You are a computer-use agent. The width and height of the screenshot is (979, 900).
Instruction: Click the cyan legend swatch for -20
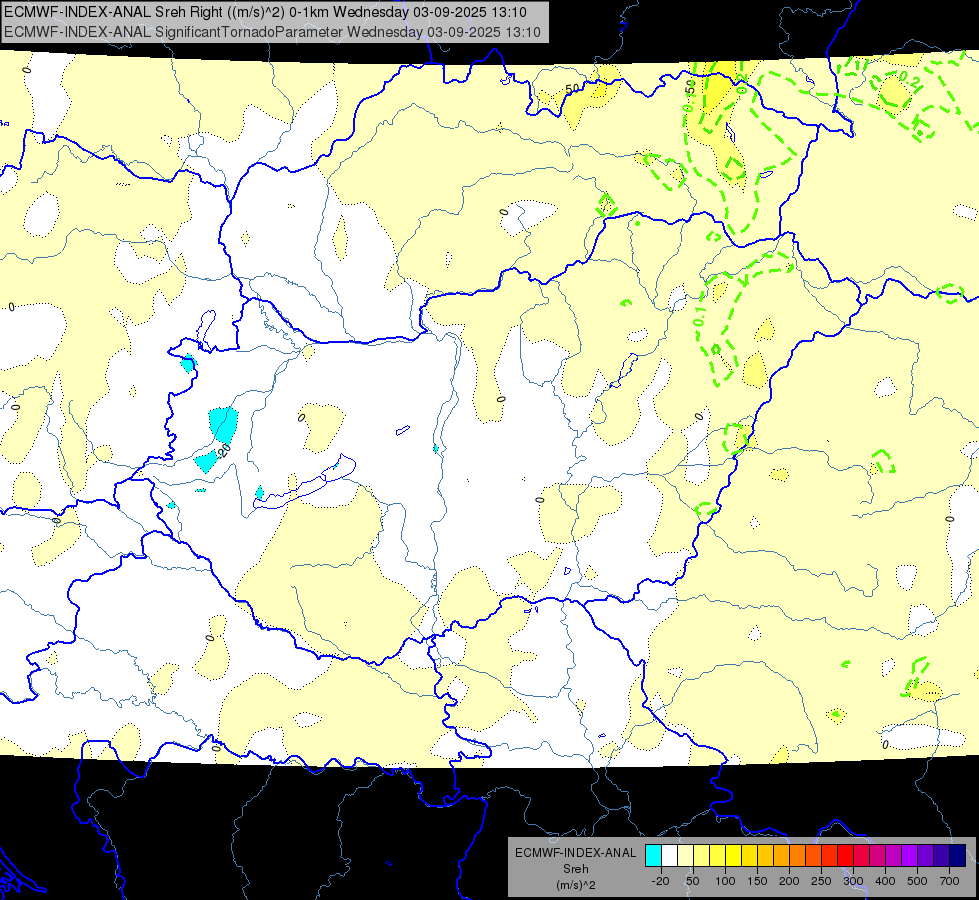(653, 856)
